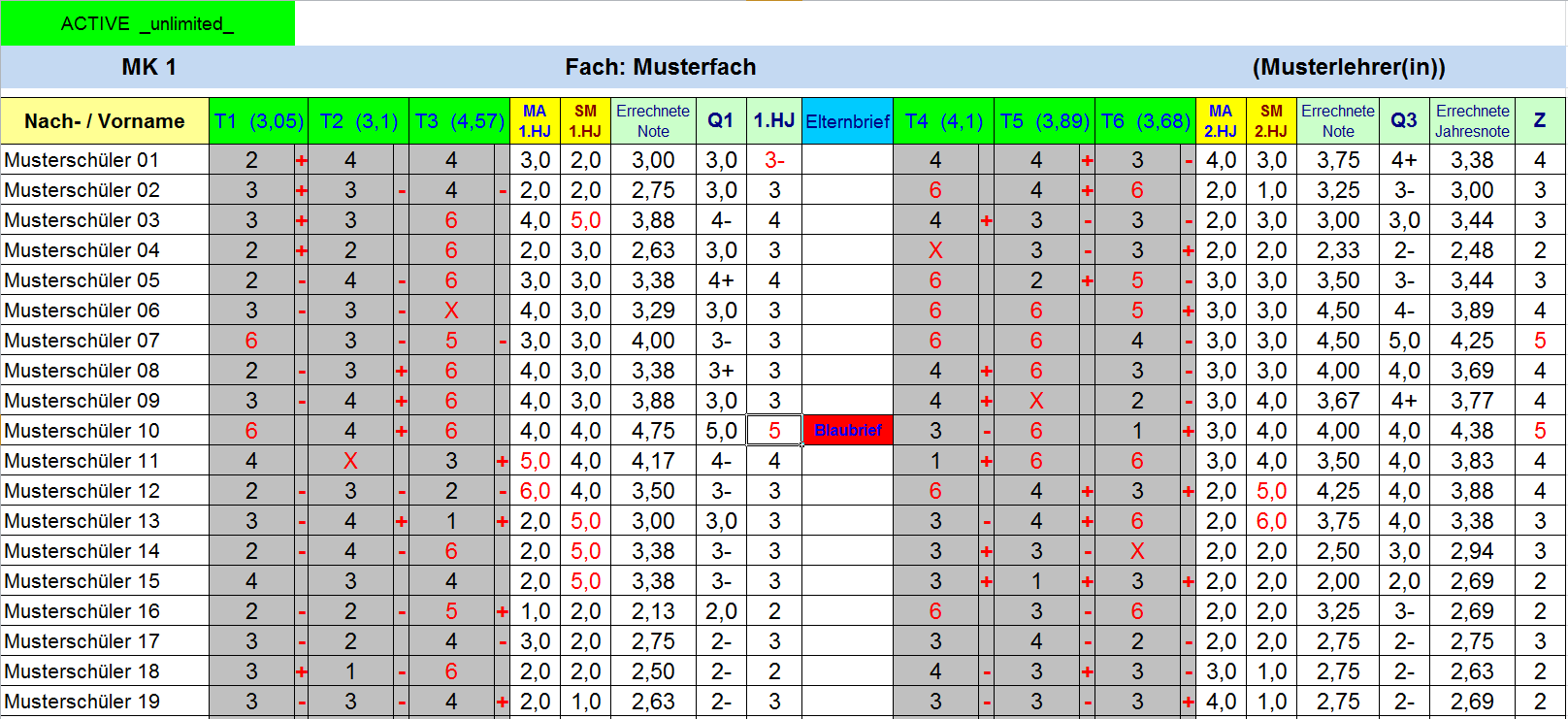Click the green ACTIVE _unlimited_ cell
The width and height of the screenshot is (1568, 719).
click(x=147, y=23)
